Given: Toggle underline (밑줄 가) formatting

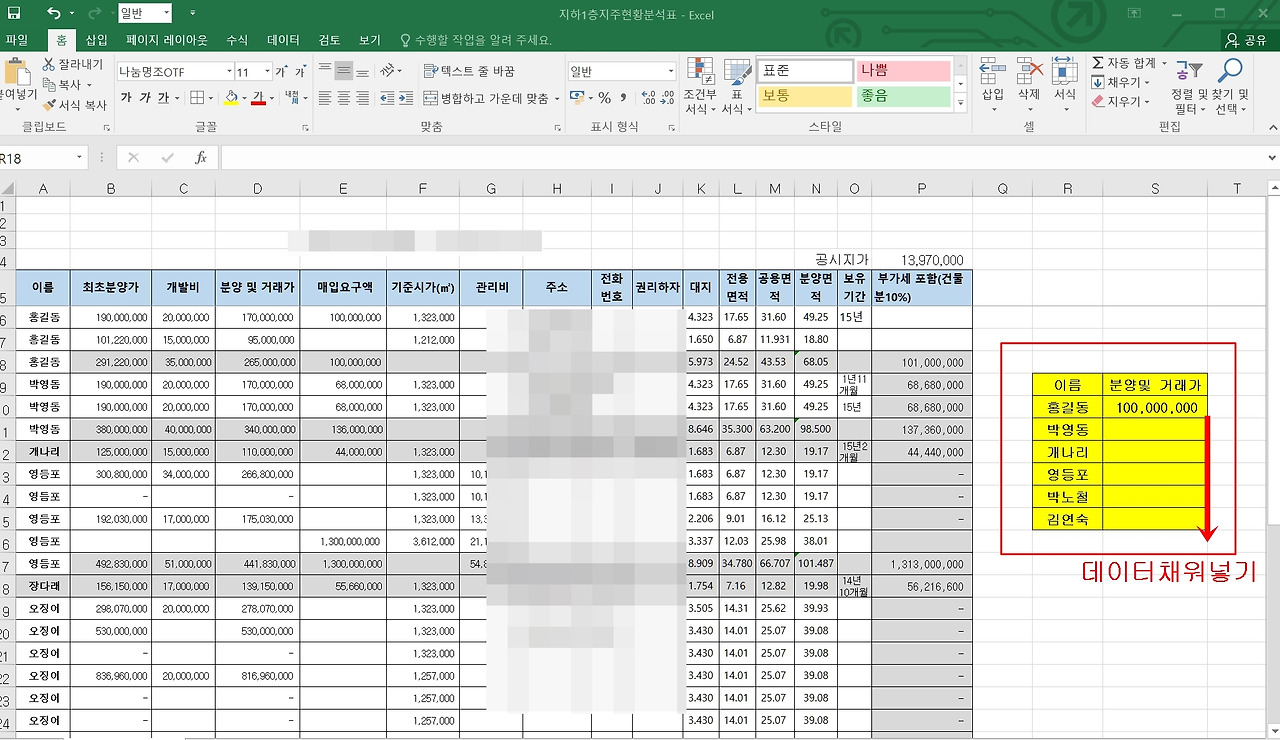Looking at the screenshot, I should tap(164, 98).
